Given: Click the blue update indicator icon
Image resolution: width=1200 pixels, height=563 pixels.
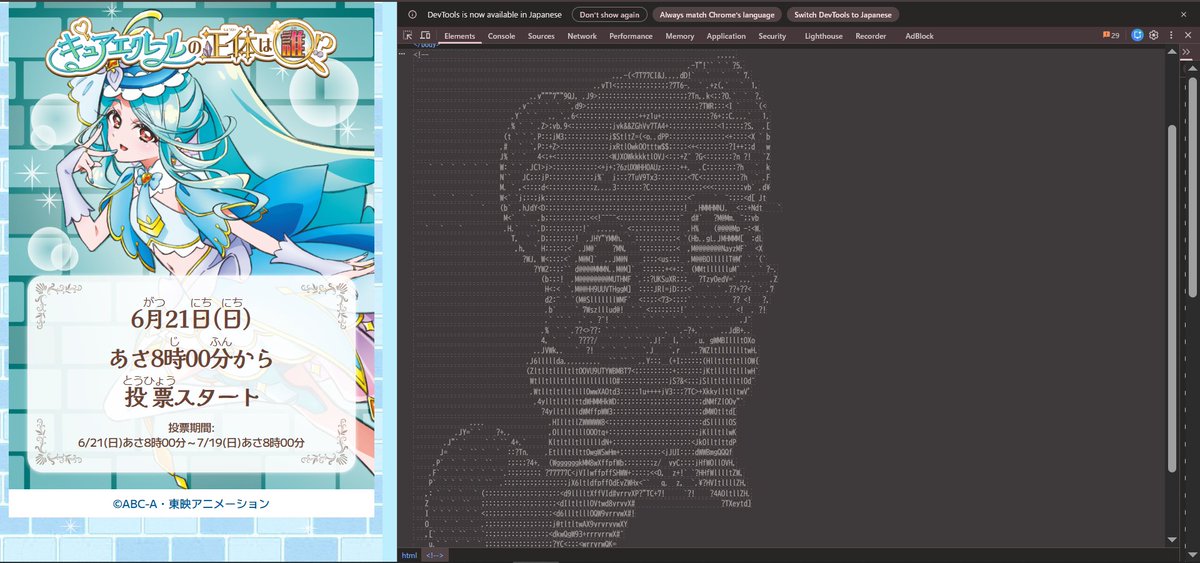Looking at the screenshot, I should (x=1137, y=35).
